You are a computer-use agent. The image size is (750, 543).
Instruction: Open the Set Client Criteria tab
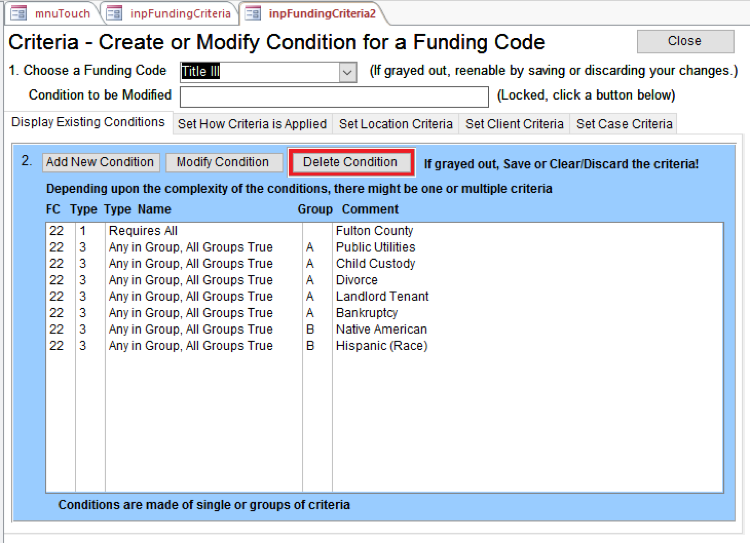tap(514, 124)
